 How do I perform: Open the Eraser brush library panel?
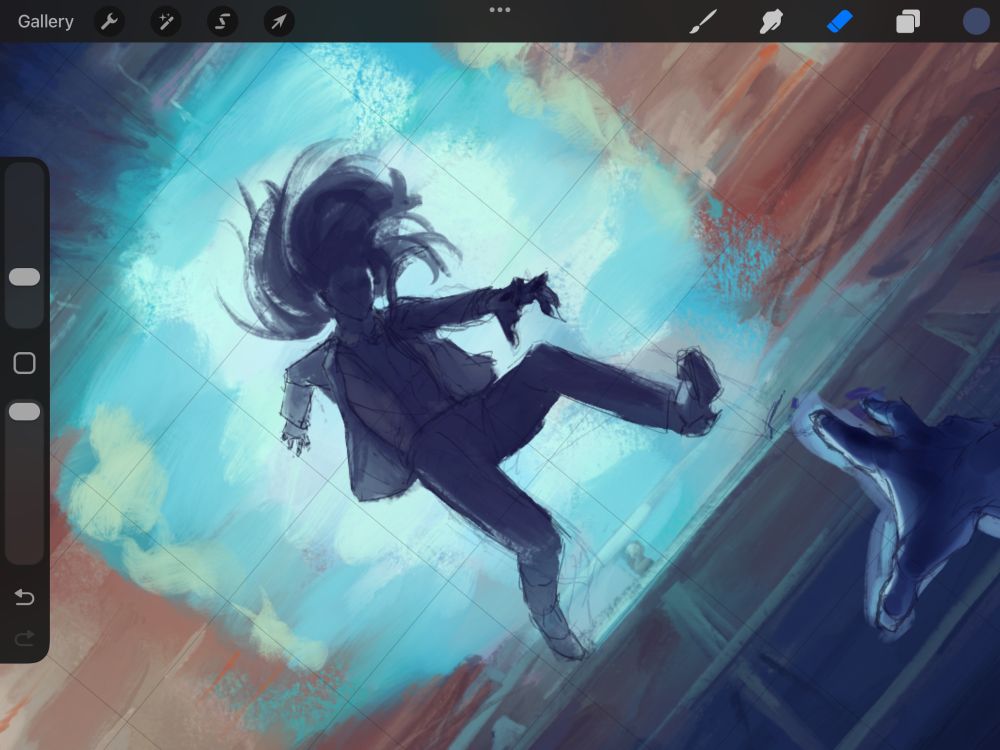[x=839, y=21]
